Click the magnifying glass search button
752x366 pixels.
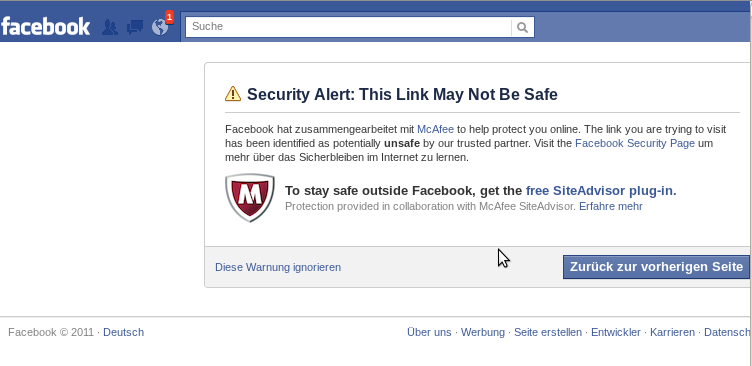(x=523, y=27)
